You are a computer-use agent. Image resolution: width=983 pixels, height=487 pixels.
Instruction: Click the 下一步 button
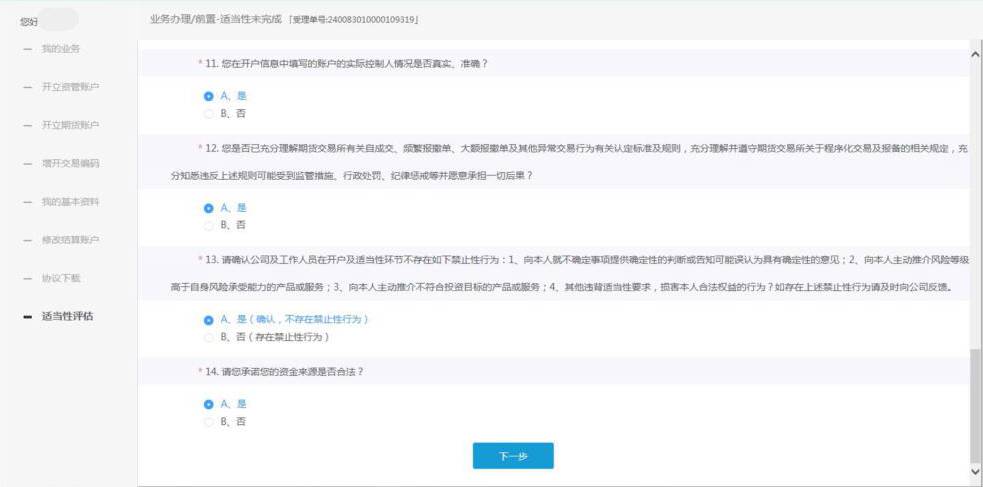coord(512,456)
